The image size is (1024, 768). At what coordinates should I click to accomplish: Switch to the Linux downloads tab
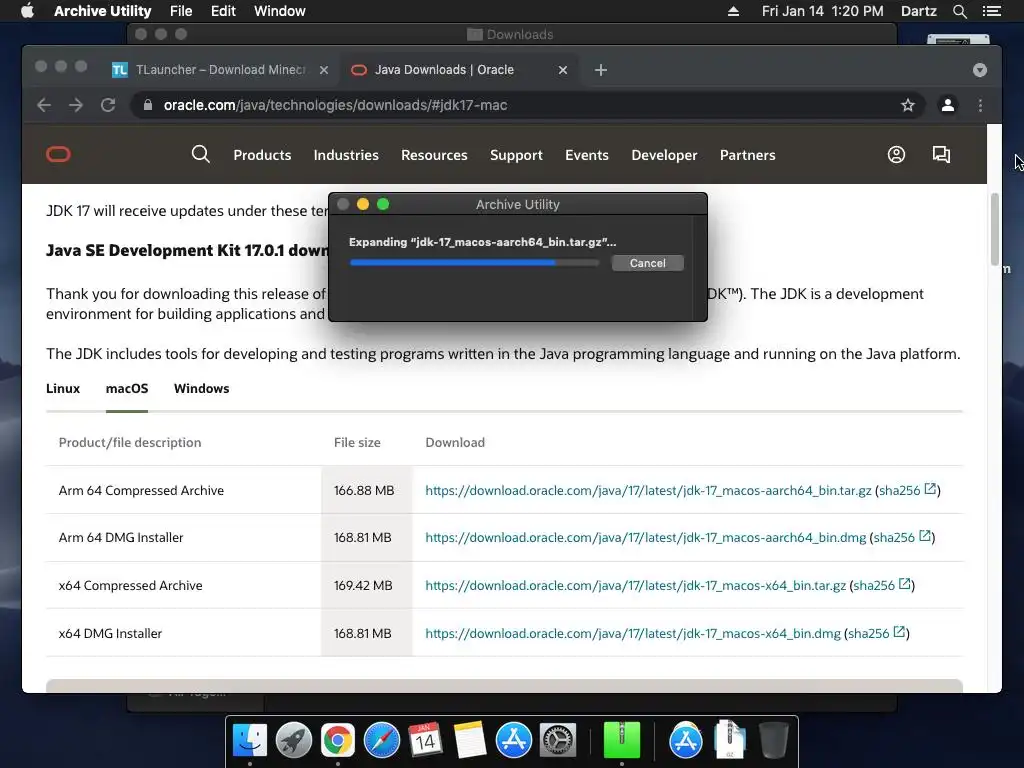[x=63, y=389]
